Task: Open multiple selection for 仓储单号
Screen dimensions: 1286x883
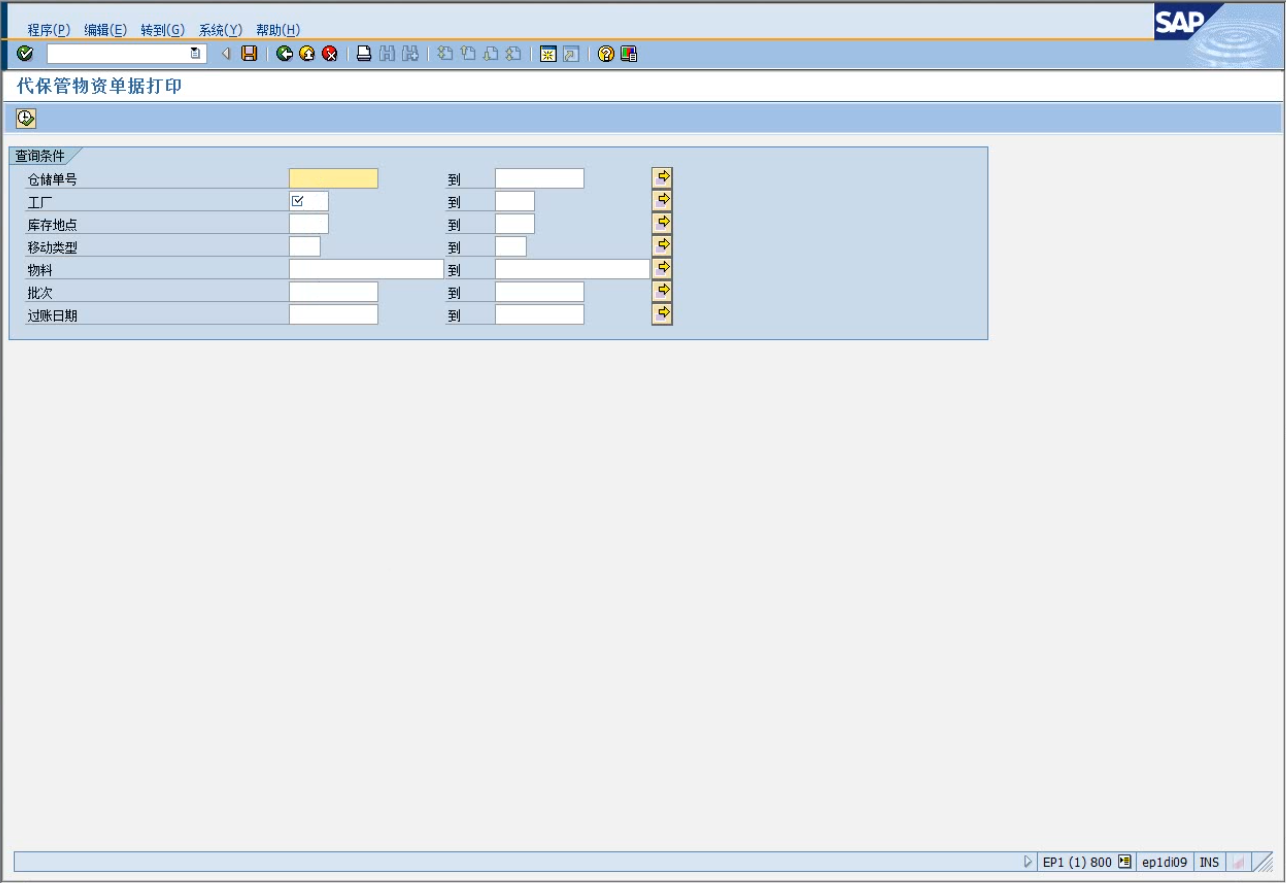Action: (x=661, y=178)
